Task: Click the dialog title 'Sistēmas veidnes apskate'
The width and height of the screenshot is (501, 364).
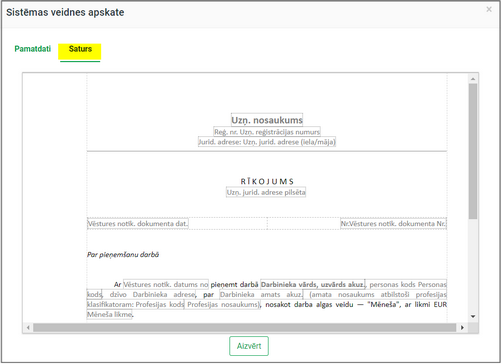Action: pyautogui.click(x=65, y=12)
